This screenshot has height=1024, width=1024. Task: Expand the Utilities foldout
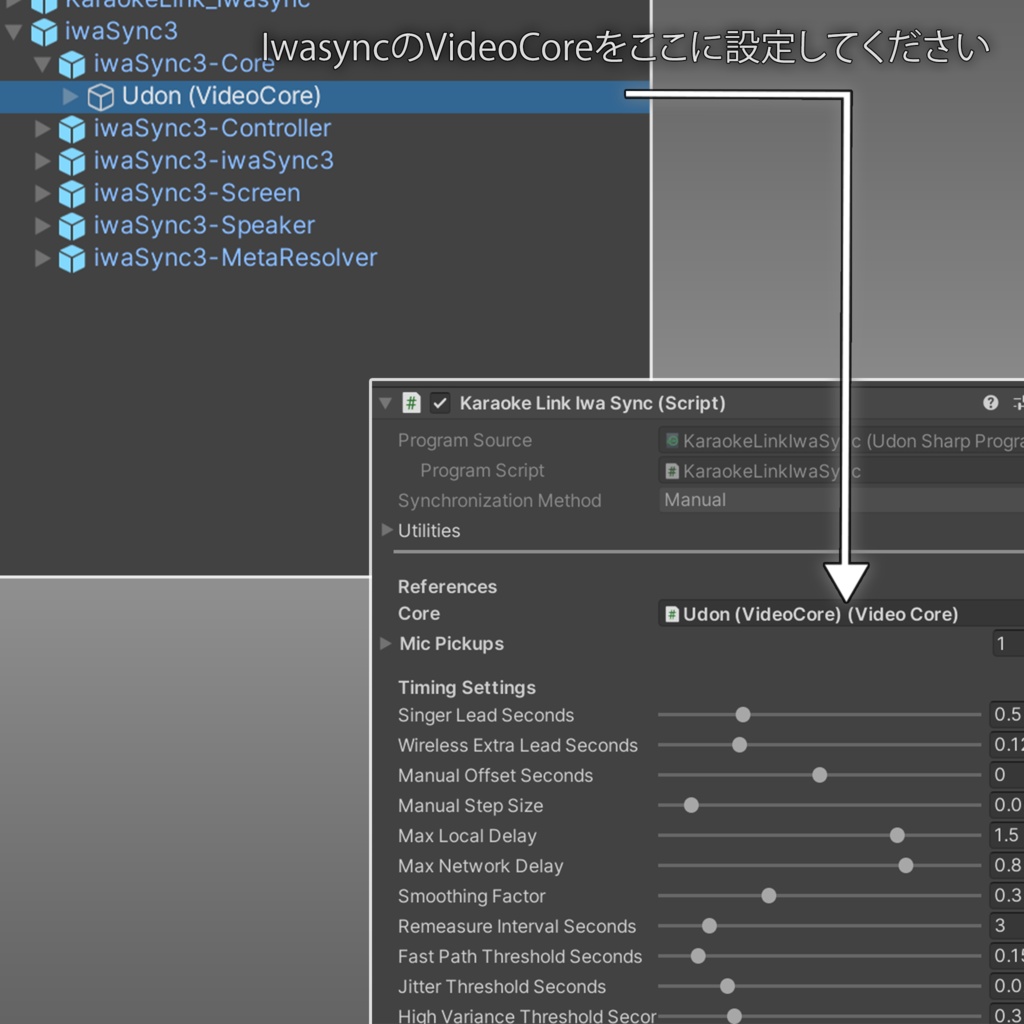387,530
